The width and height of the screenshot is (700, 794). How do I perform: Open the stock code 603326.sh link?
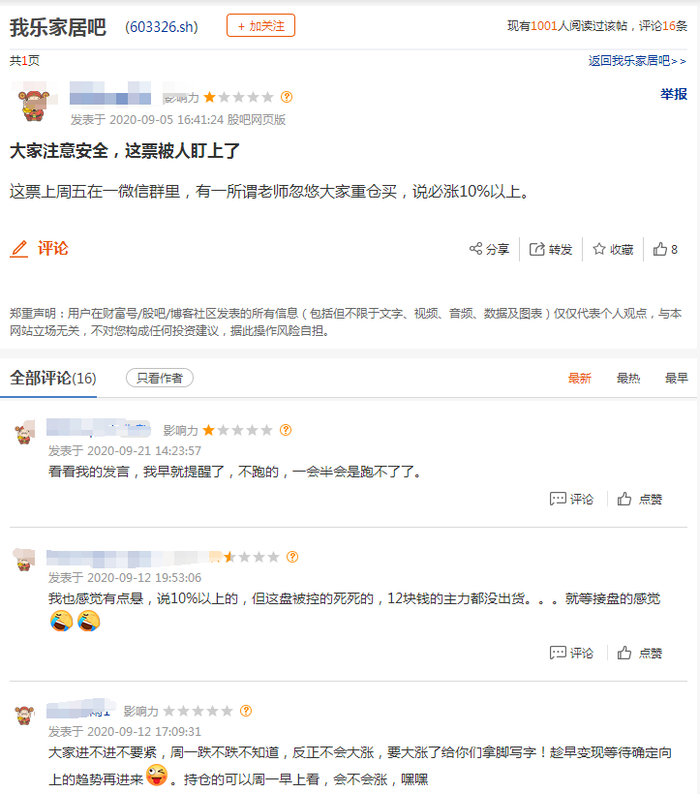click(162, 26)
